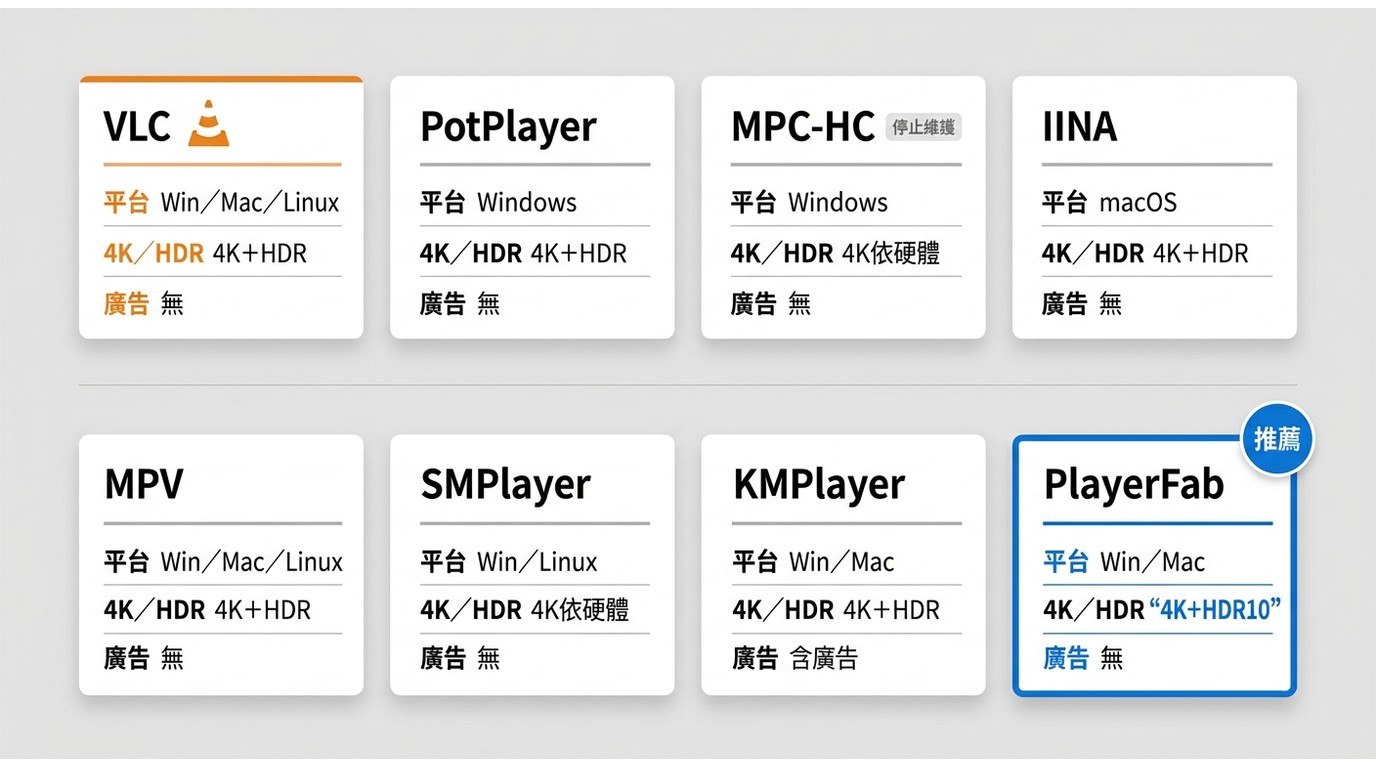The height and width of the screenshot is (768, 1376).
Task: Click KMPlayer 含廣告 value
Action: point(823,657)
